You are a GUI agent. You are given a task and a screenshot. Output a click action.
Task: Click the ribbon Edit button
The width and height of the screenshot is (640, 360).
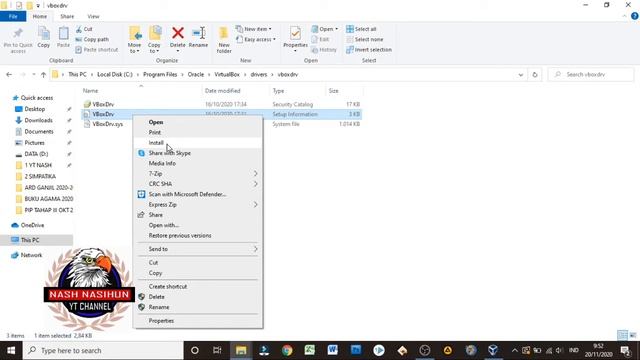(320, 39)
